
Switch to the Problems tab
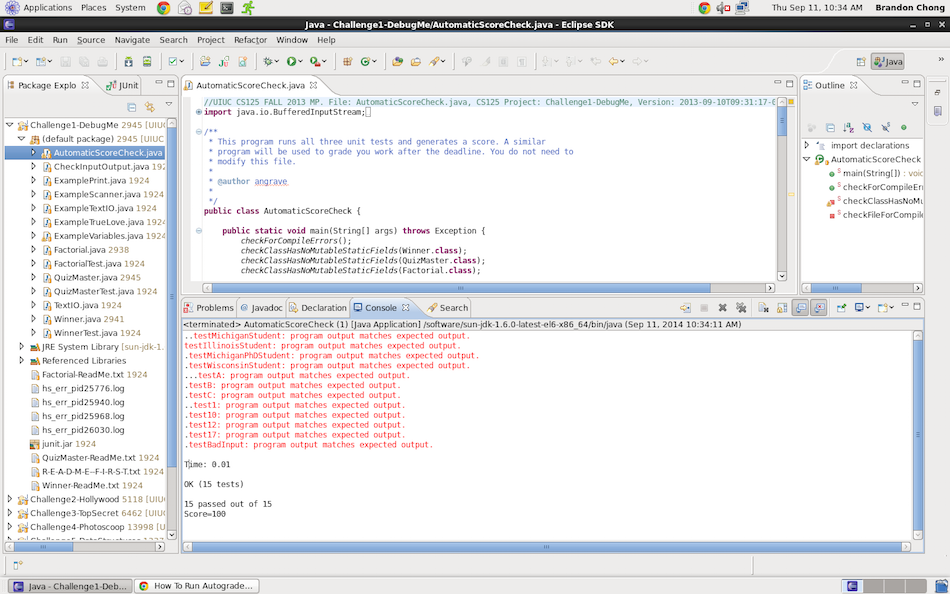(208, 308)
